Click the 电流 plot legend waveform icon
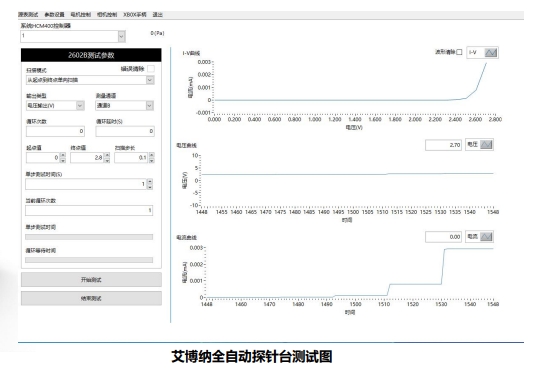Screen dimensions: 555x376 [x=486, y=237]
